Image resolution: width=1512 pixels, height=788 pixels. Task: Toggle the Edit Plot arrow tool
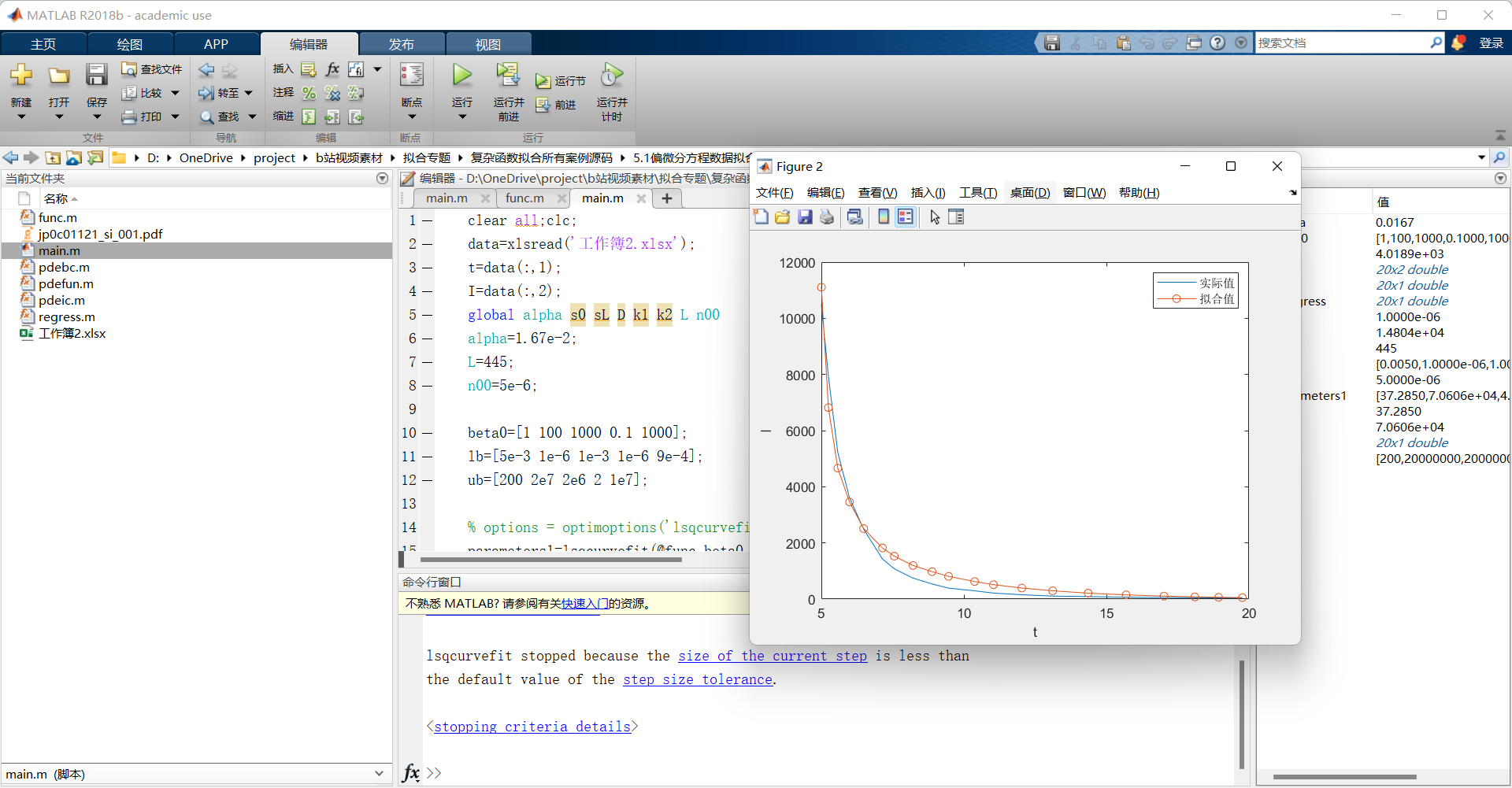935,217
